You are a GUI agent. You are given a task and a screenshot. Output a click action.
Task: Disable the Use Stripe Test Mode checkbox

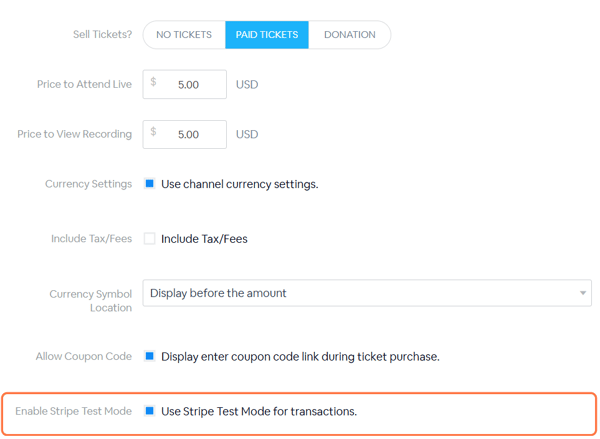[150, 411]
